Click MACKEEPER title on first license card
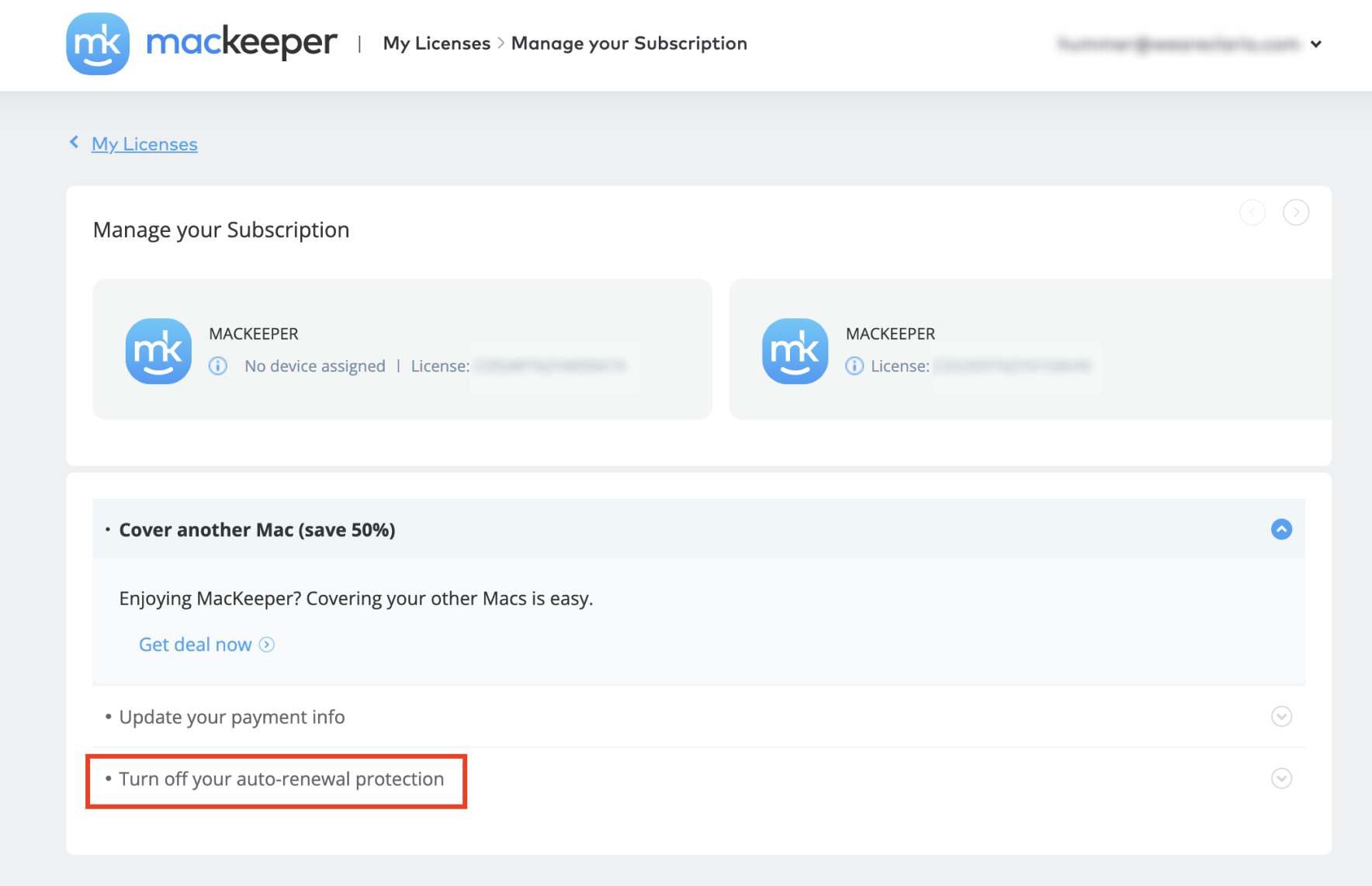The height and width of the screenshot is (886, 1372). pos(254,334)
